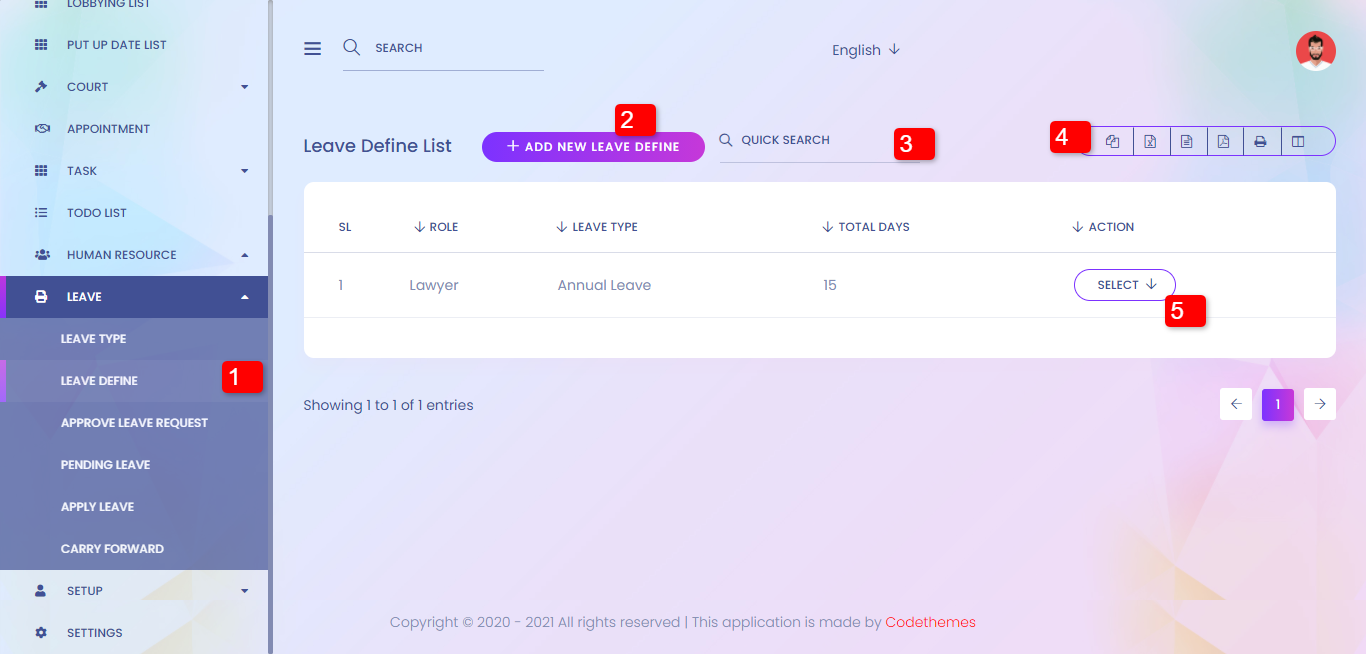Open Leave Type in the sidebar
The width and height of the screenshot is (1366, 654).
(x=93, y=339)
